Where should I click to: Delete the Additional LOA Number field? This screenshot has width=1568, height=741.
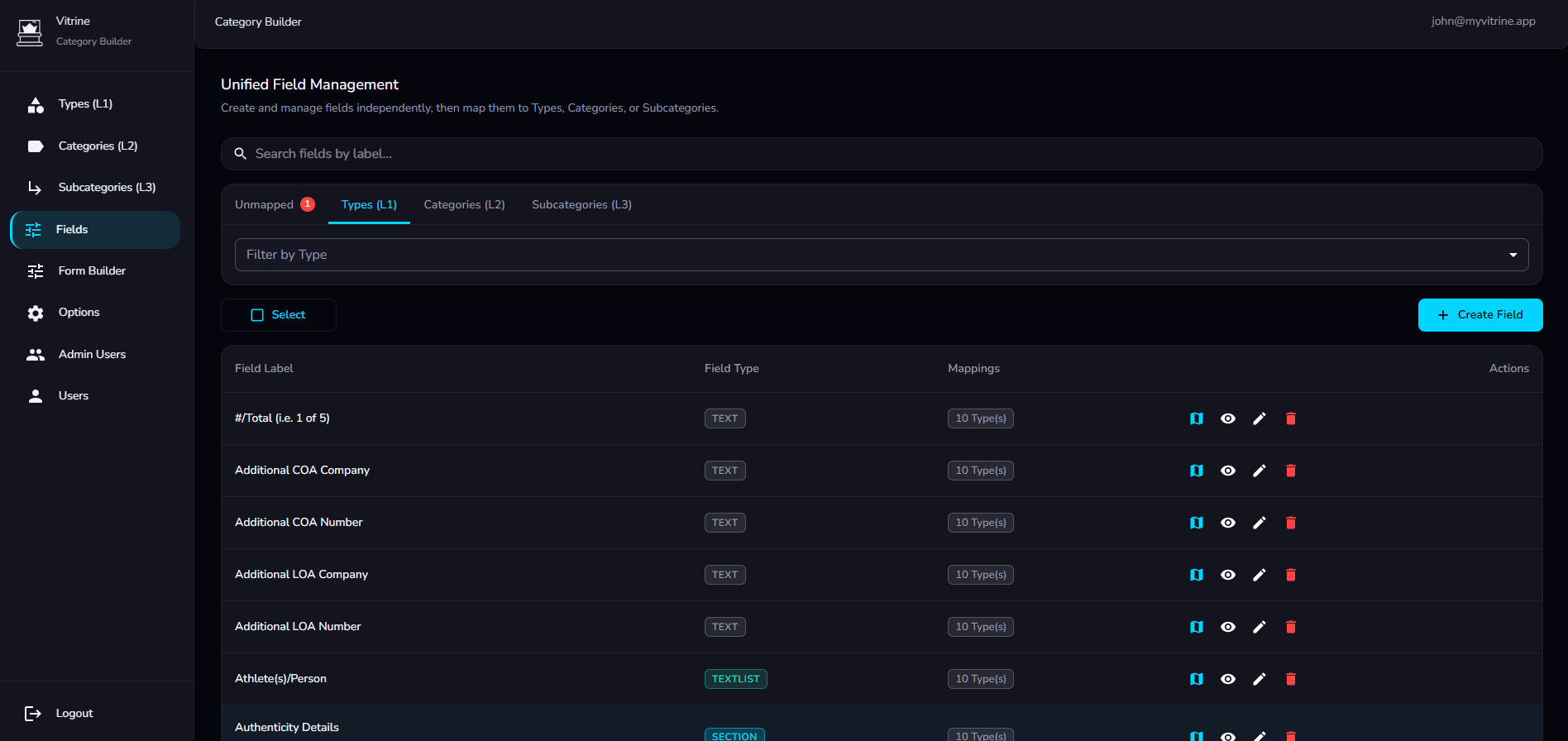coord(1290,627)
